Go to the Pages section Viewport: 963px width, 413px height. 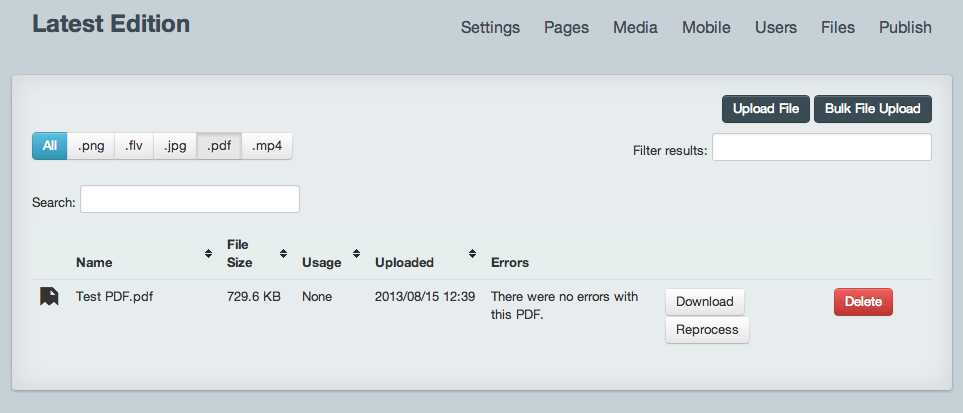click(x=566, y=28)
